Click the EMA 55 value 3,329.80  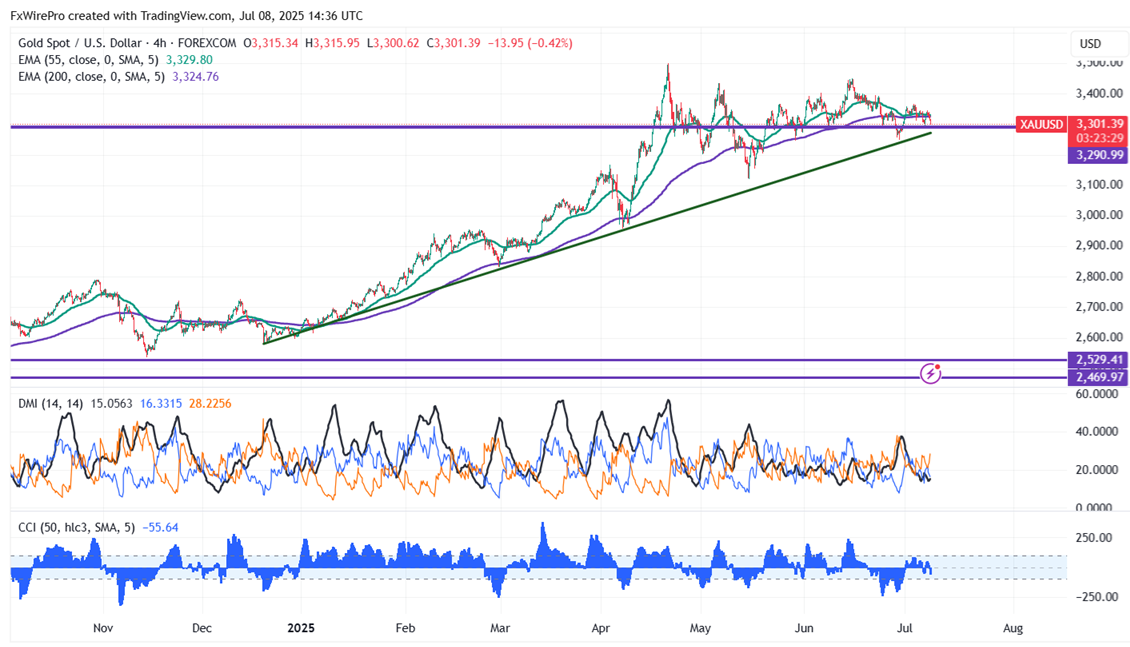(190, 60)
